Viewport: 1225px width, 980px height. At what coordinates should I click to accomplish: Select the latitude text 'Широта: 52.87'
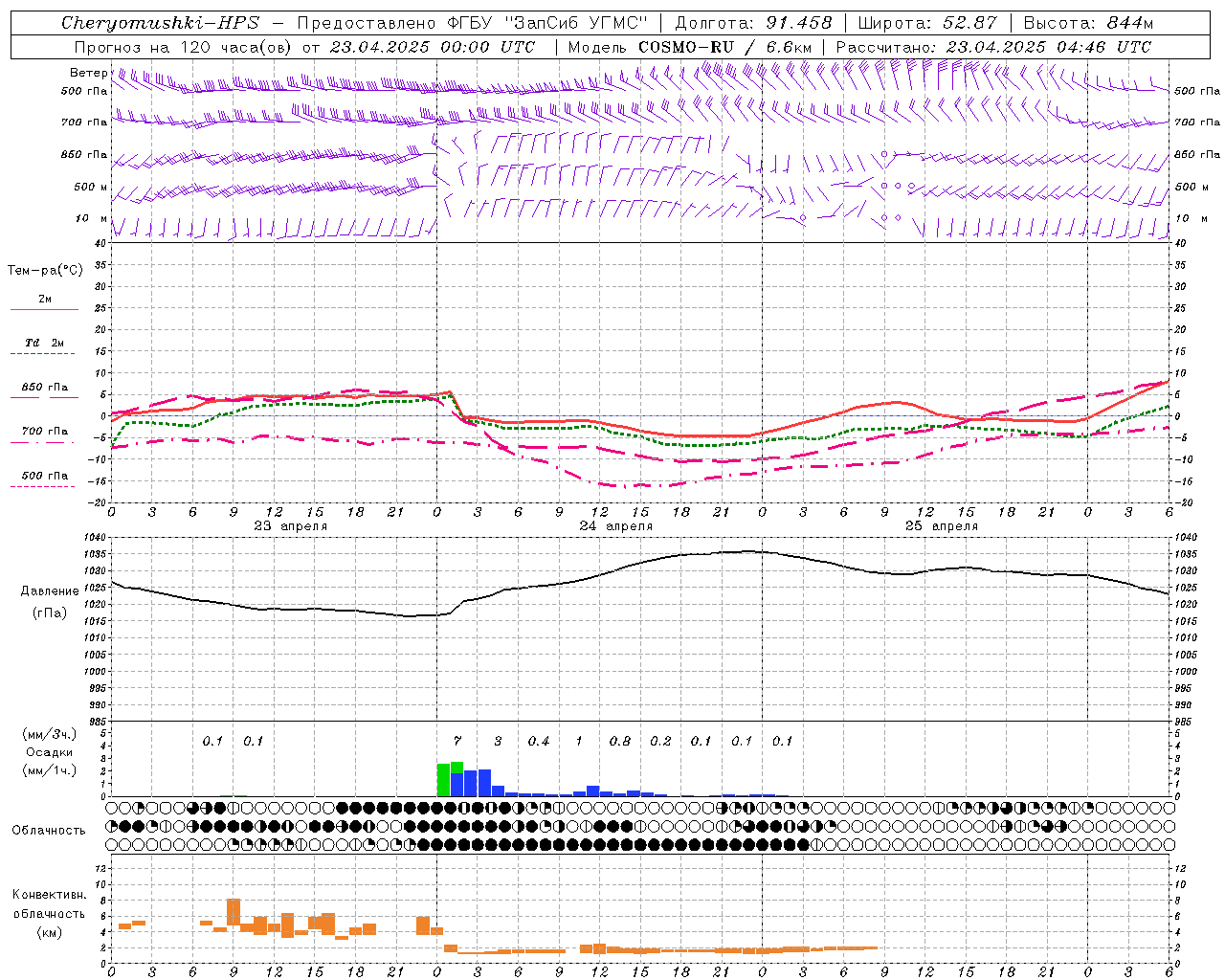pyautogui.click(x=927, y=23)
